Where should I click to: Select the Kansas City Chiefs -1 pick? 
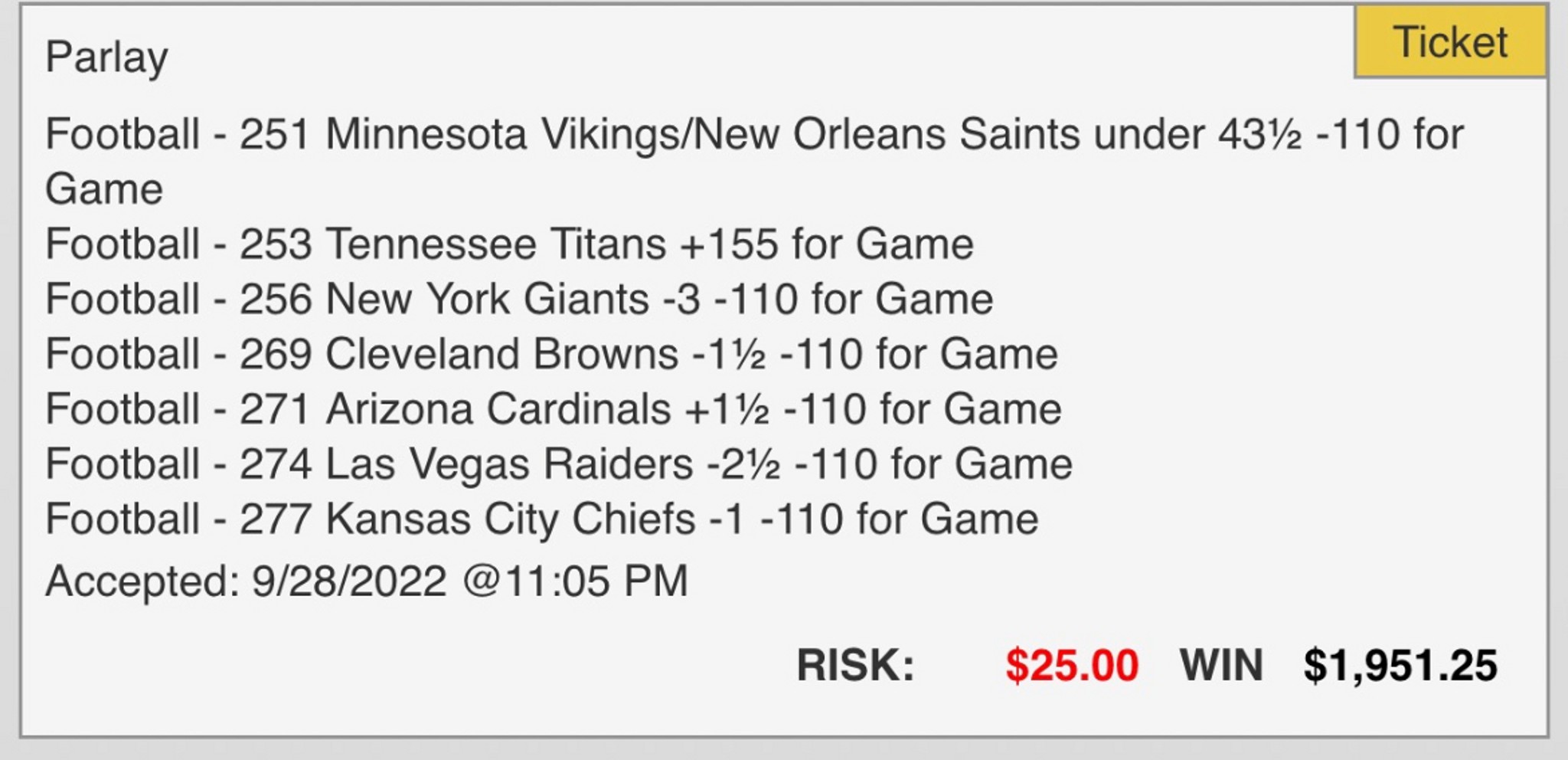point(542,520)
